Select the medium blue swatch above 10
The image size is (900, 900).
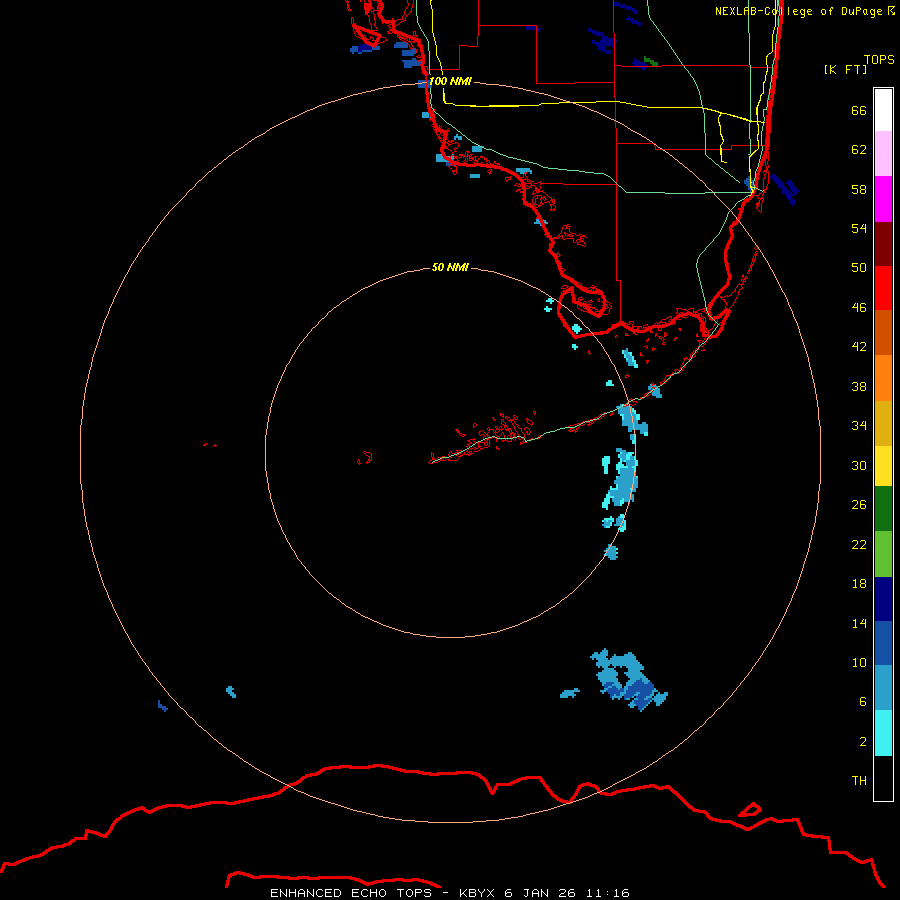tap(883, 643)
